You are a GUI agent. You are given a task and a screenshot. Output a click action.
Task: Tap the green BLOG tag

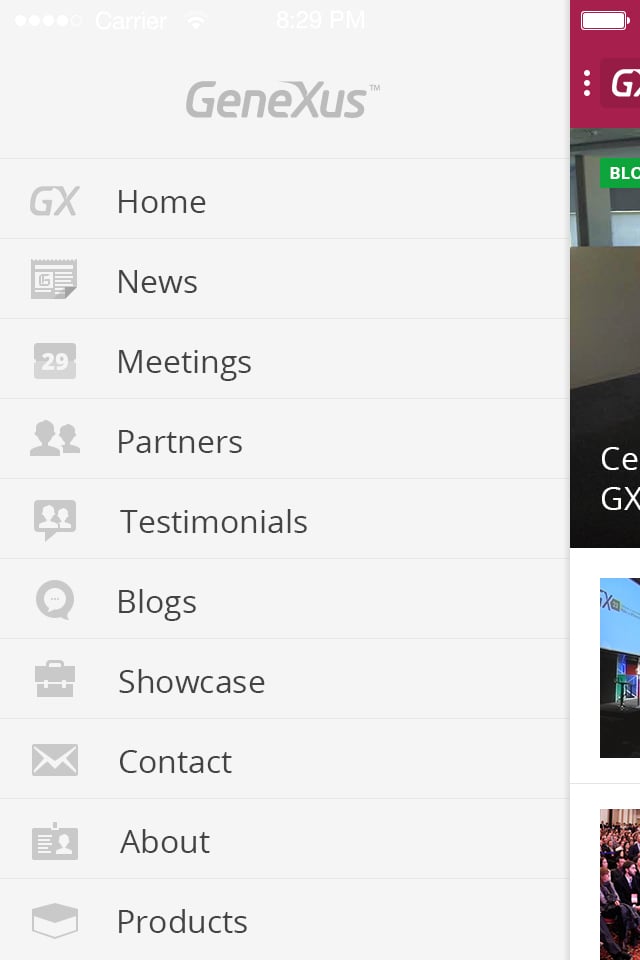[x=620, y=173]
